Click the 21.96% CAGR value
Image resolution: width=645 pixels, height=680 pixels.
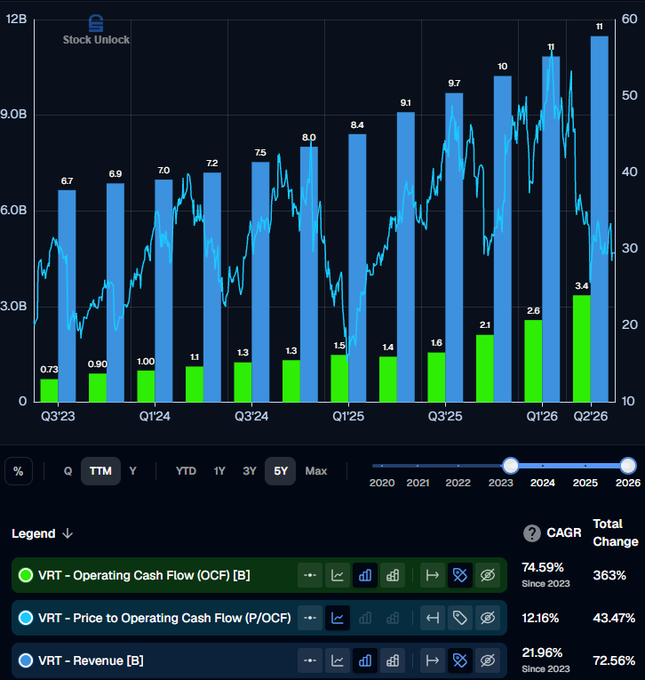click(542, 653)
